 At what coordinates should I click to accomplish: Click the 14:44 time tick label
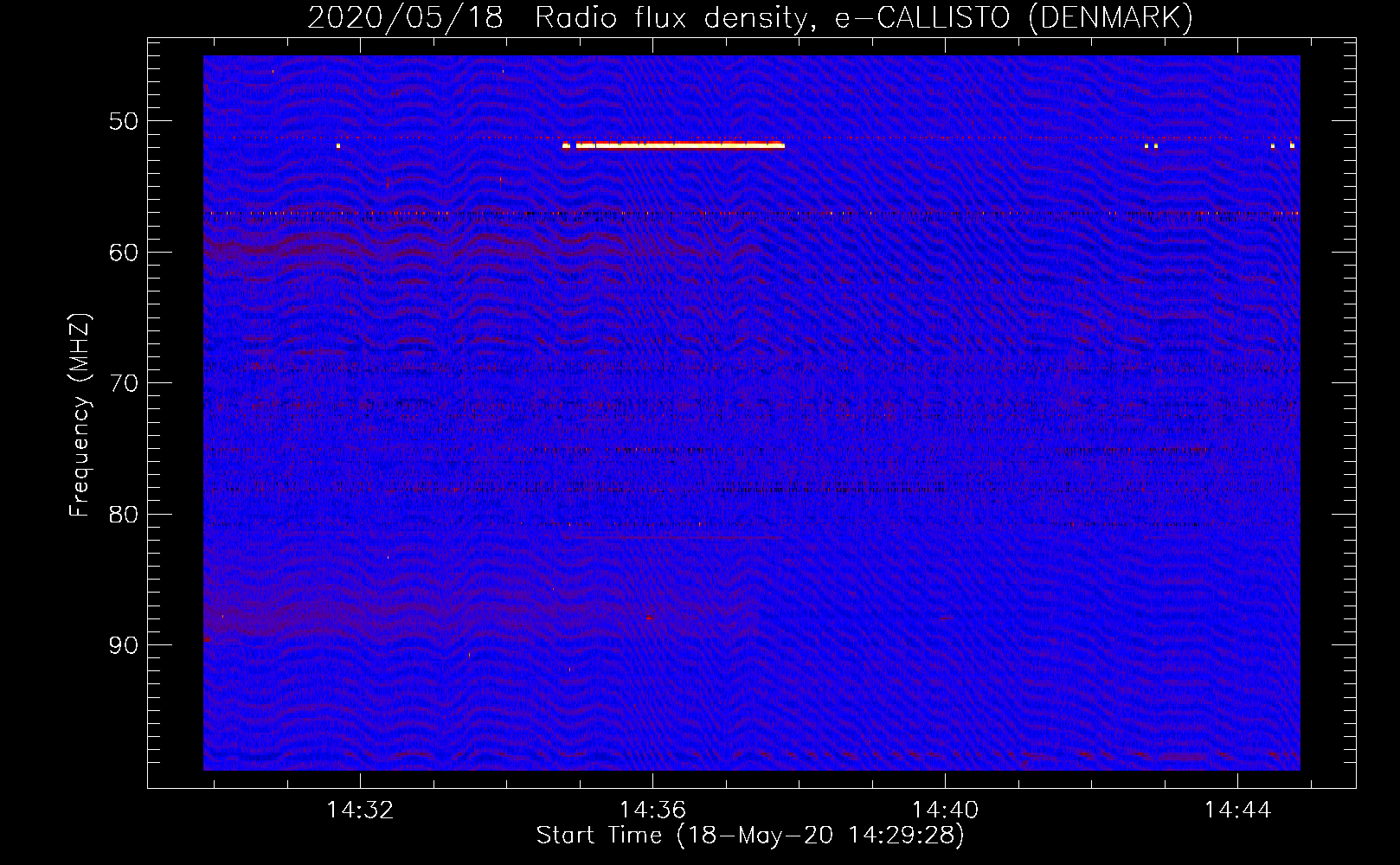pos(1237,810)
